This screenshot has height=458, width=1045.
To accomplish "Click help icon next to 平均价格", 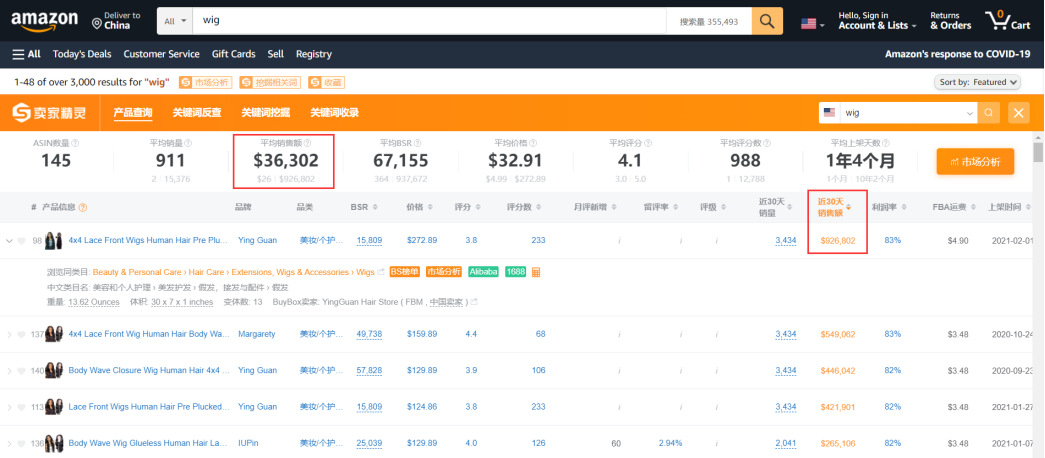I will tap(532, 143).
